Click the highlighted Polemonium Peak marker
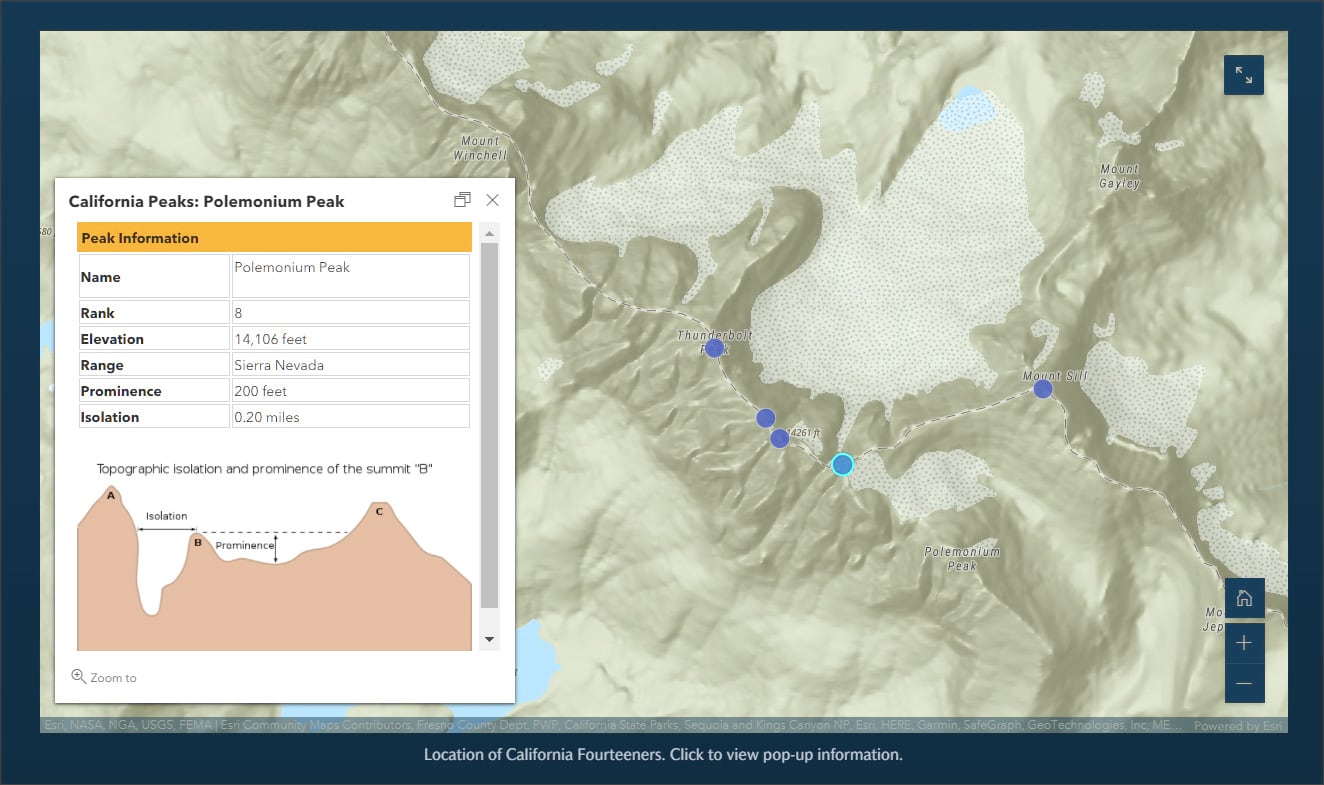The width and height of the screenshot is (1324, 785). click(842, 464)
